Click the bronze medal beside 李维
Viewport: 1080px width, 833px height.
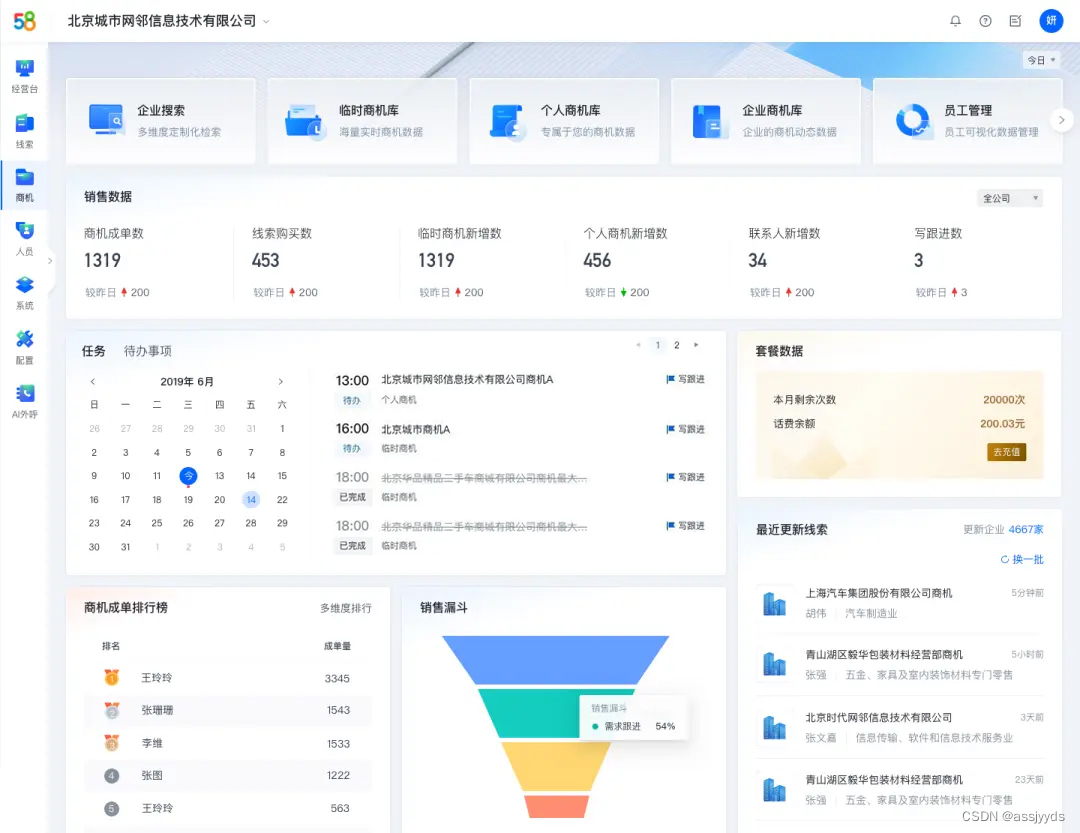[x=112, y=743]
